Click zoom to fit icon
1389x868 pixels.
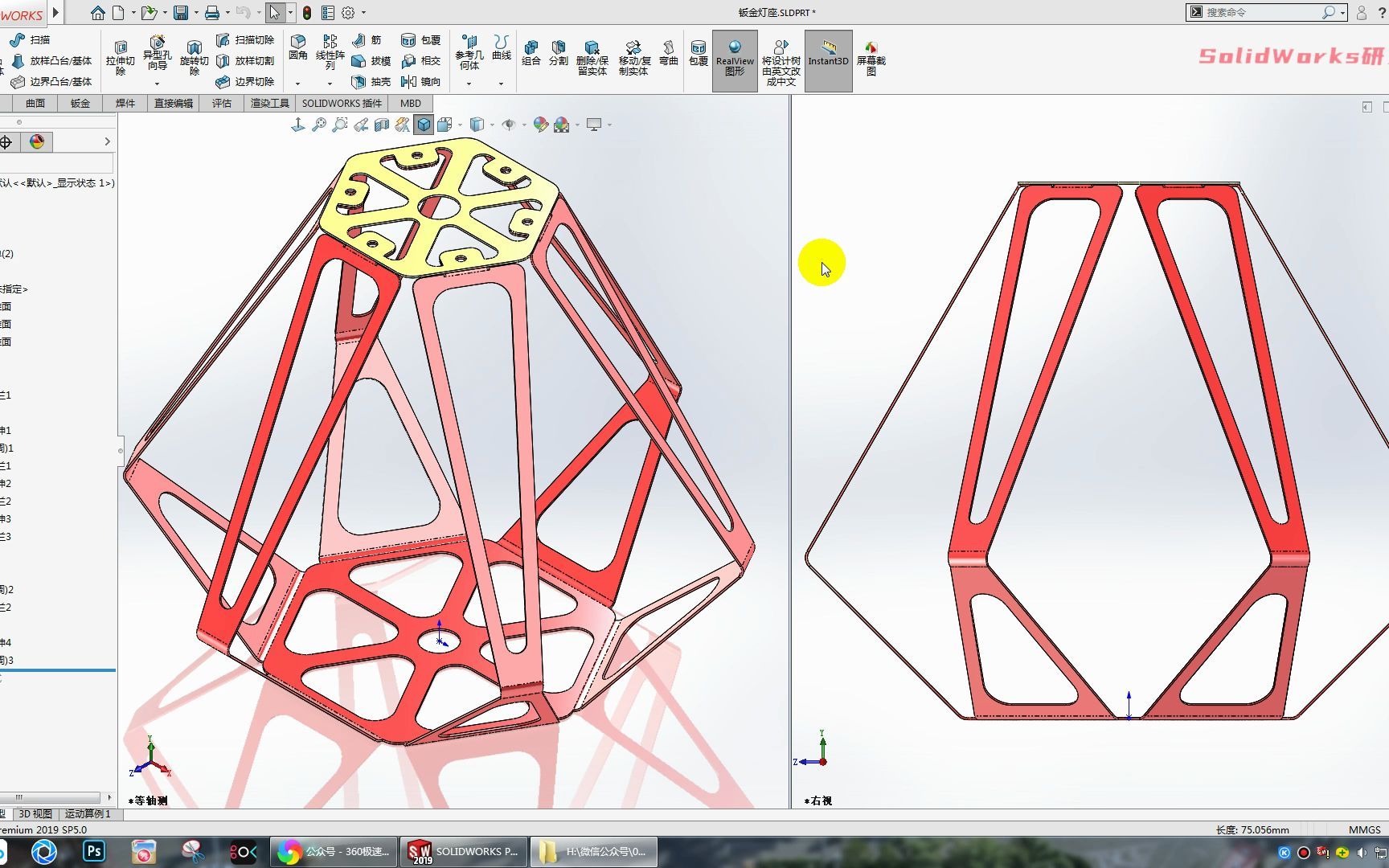tap(319, 125)
